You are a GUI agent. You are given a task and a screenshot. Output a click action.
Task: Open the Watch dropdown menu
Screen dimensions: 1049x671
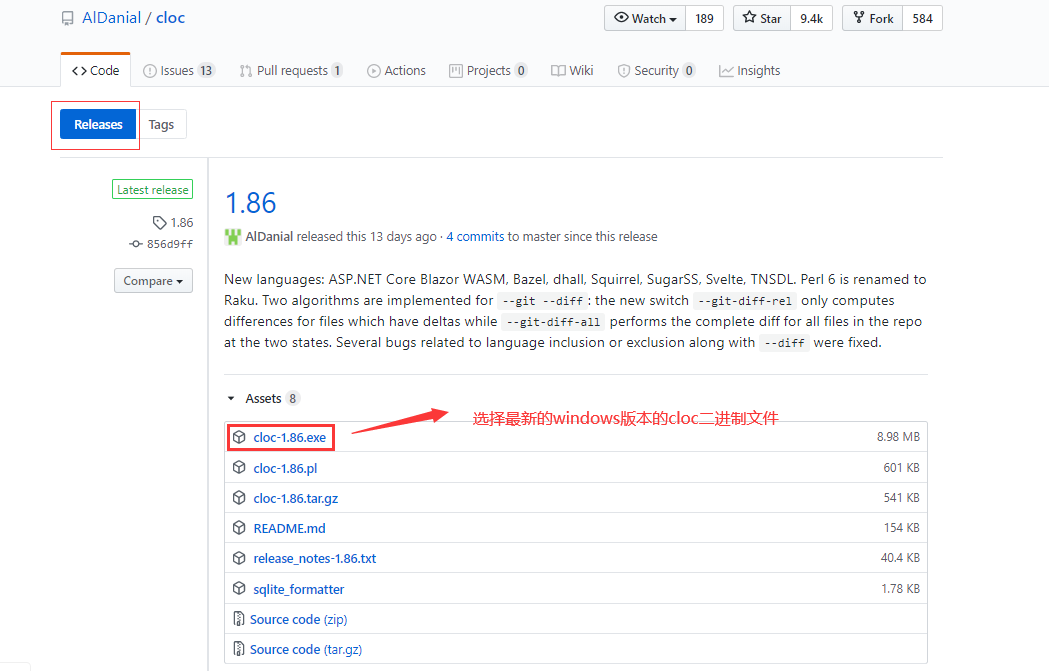coord(644,18)
